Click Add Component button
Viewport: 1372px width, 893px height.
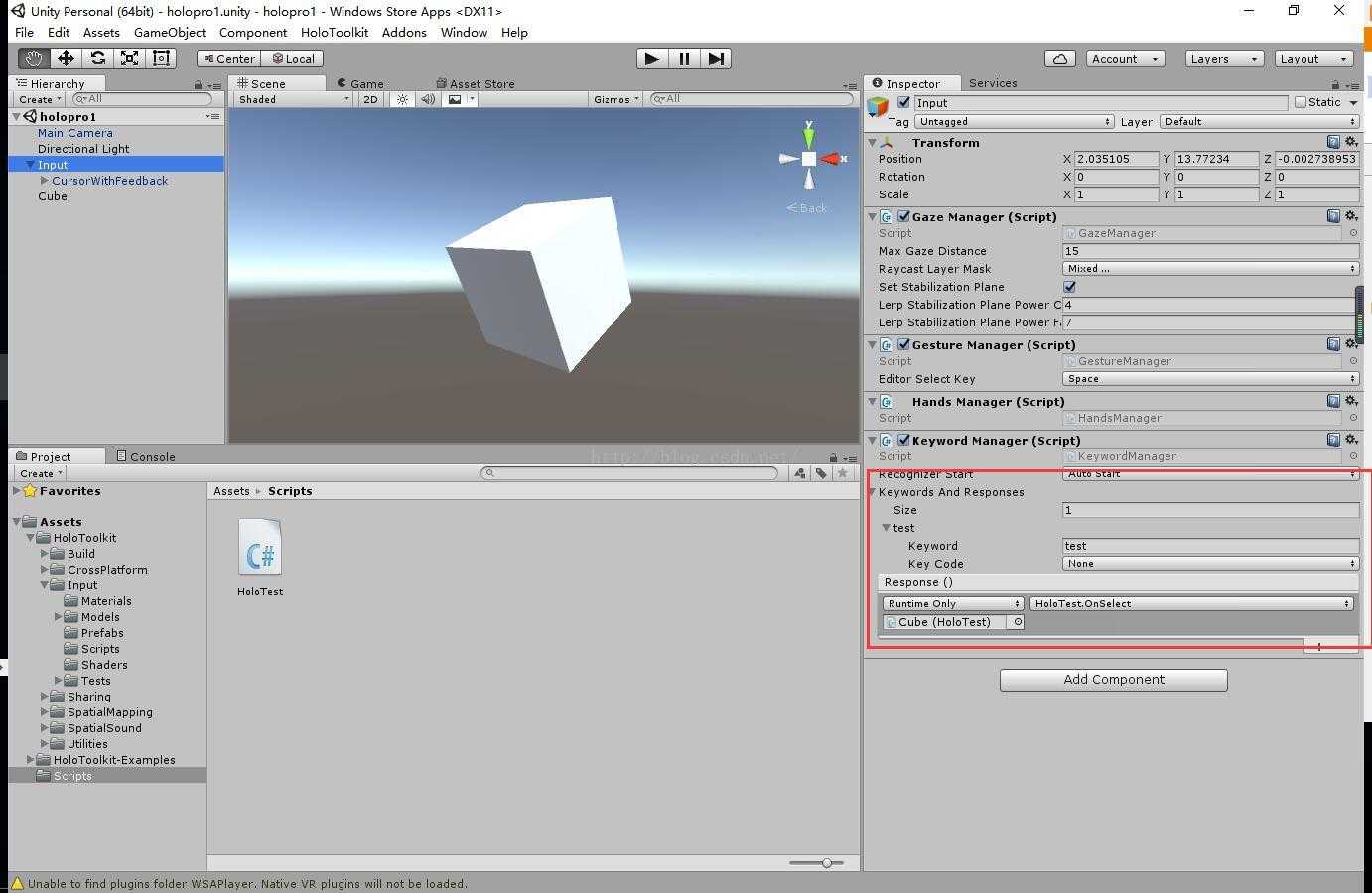1114,680
